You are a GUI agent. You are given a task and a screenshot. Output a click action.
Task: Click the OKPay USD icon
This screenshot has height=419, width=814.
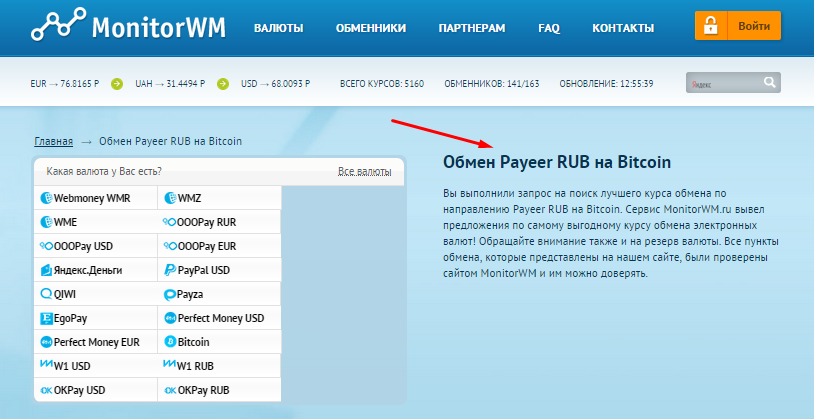[x=47, y=390]
